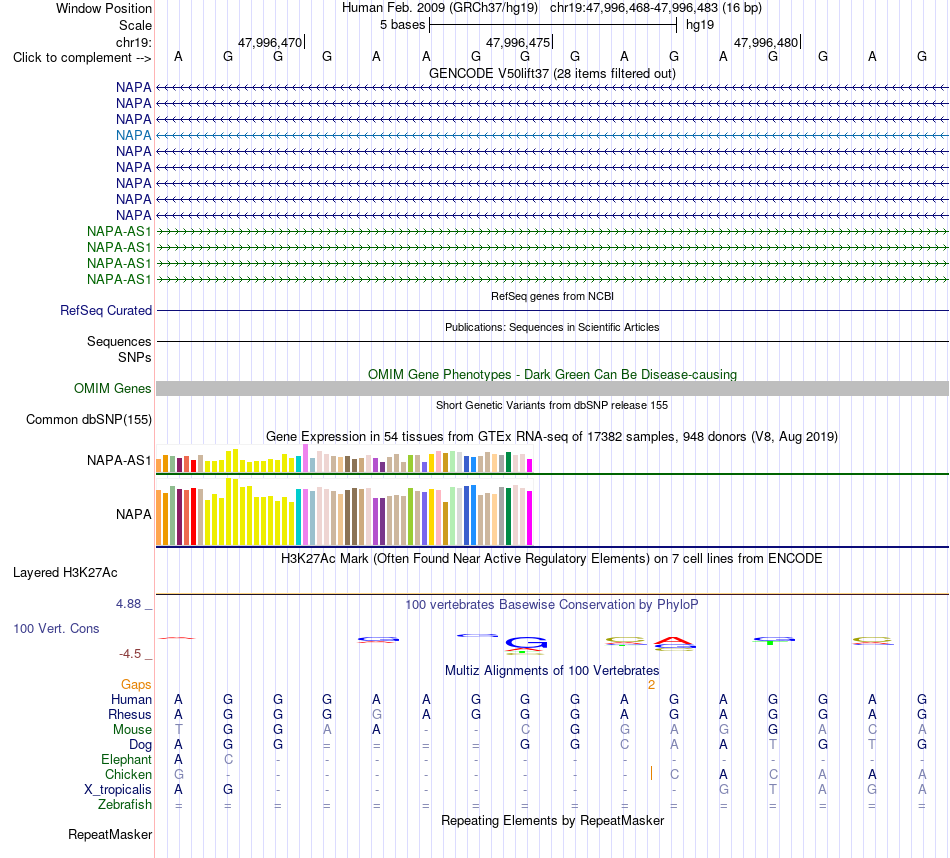This screenshot has height=858, width=950.
Task: Click the 47,996,480 ruler position marker
Action: coord(767,42)
